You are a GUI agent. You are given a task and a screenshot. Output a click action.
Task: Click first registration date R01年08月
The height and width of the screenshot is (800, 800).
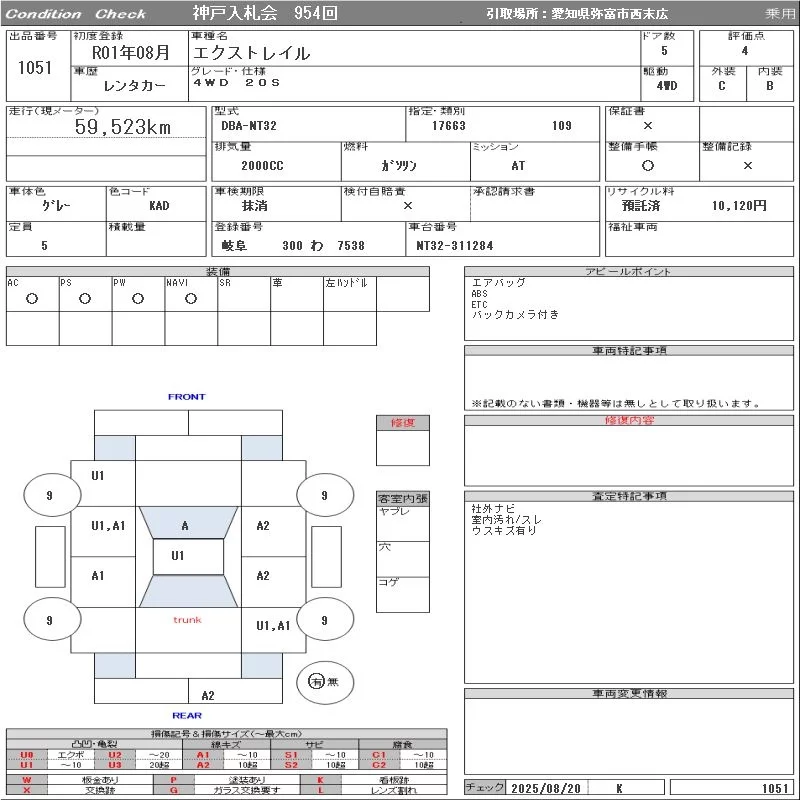131,53
